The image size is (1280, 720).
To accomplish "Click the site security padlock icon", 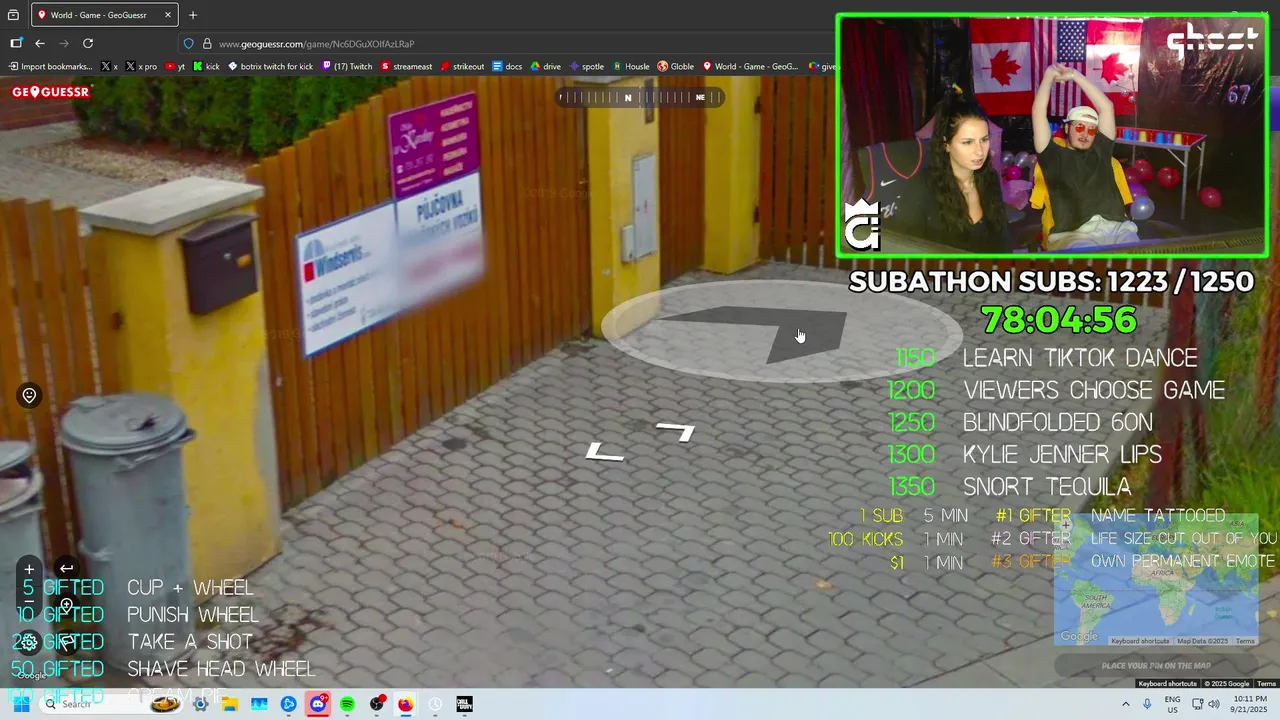I will (x=207, y=43).
